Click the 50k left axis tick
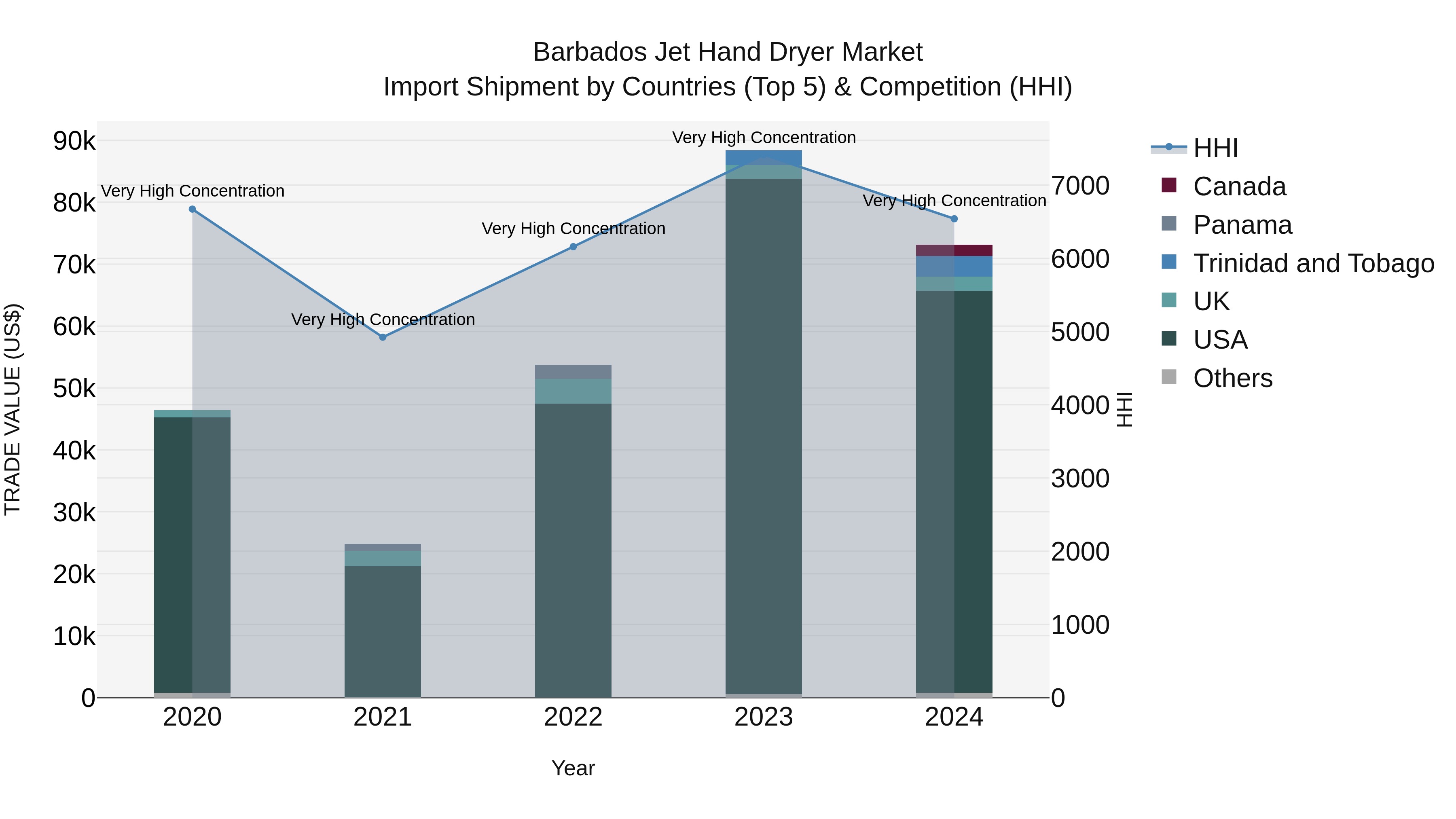The width and height of the screenshot is (1456, 819). tap(74, 389)
